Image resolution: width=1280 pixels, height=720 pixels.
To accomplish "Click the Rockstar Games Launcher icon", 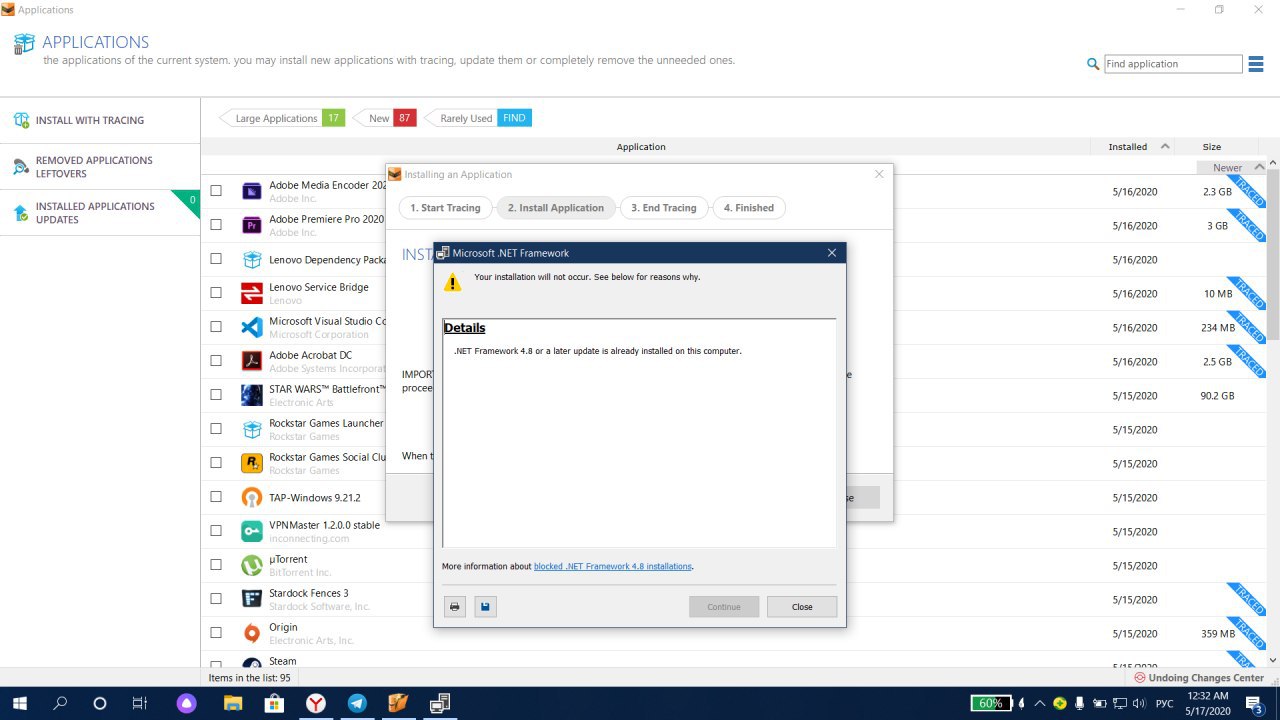I will click(252, 429).
